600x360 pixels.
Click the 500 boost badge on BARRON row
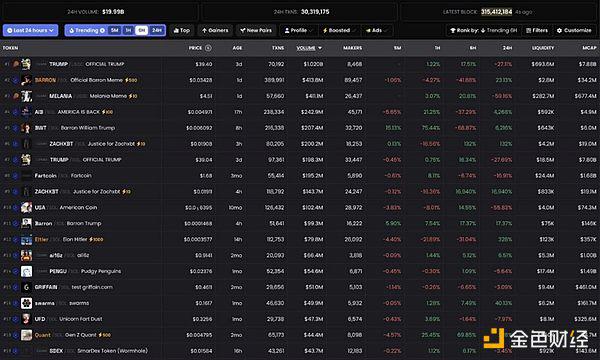(x=131, y=80)
